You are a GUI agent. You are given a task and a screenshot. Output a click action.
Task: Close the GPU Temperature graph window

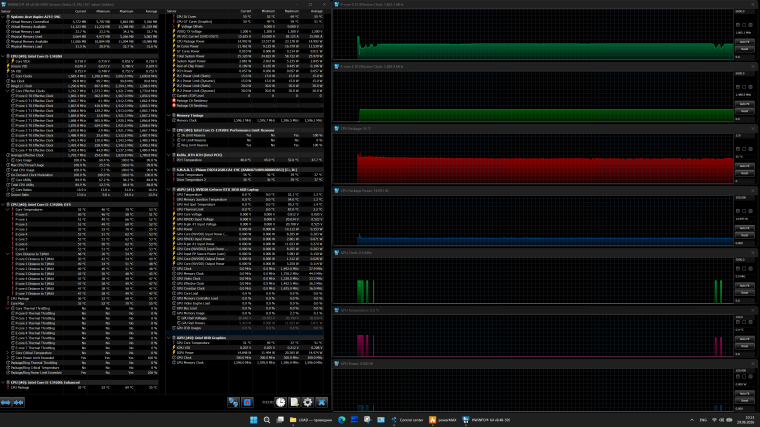[753, 310]
